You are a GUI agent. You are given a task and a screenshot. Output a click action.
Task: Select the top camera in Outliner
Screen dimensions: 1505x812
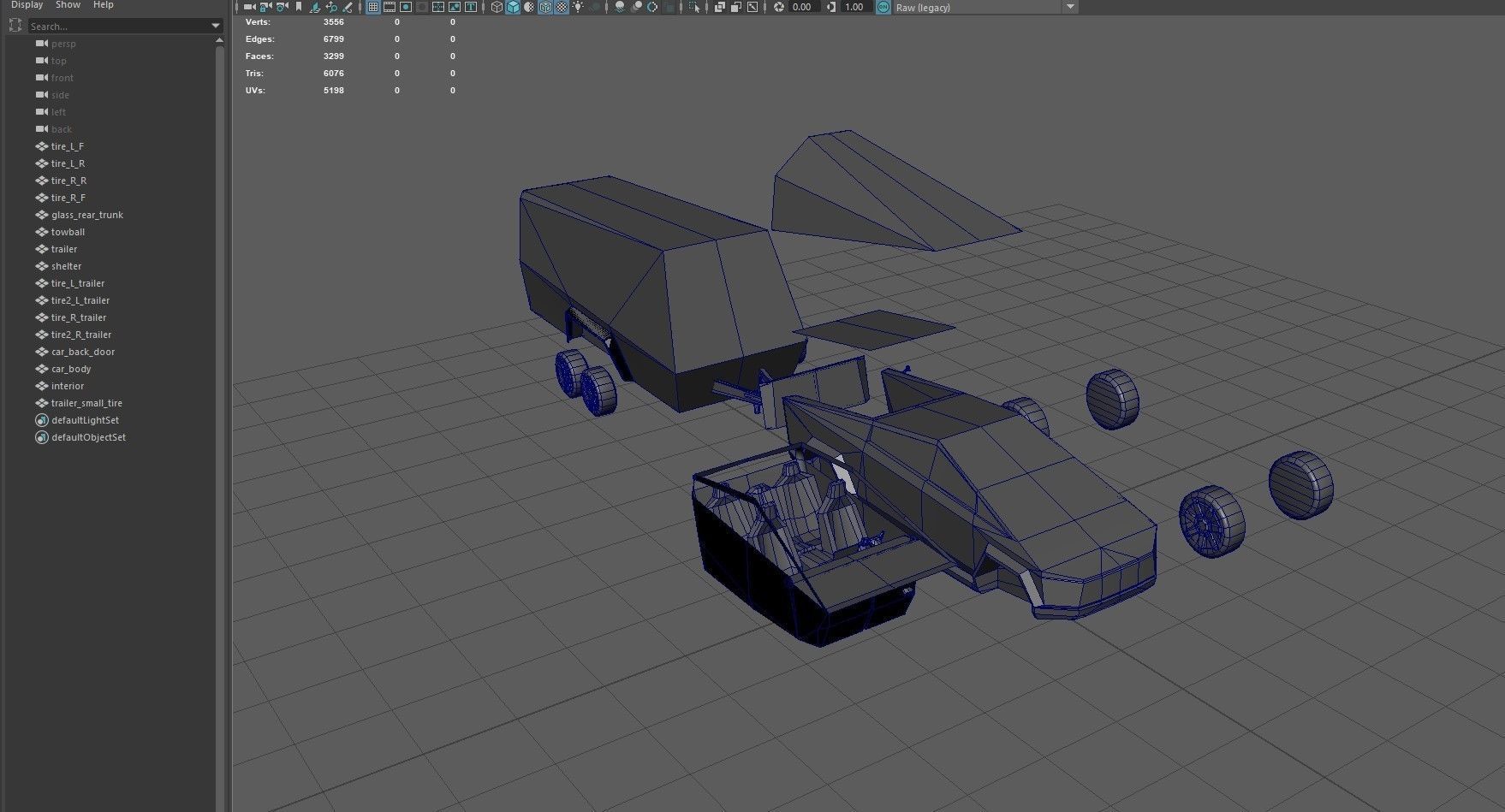click(58, 61)
